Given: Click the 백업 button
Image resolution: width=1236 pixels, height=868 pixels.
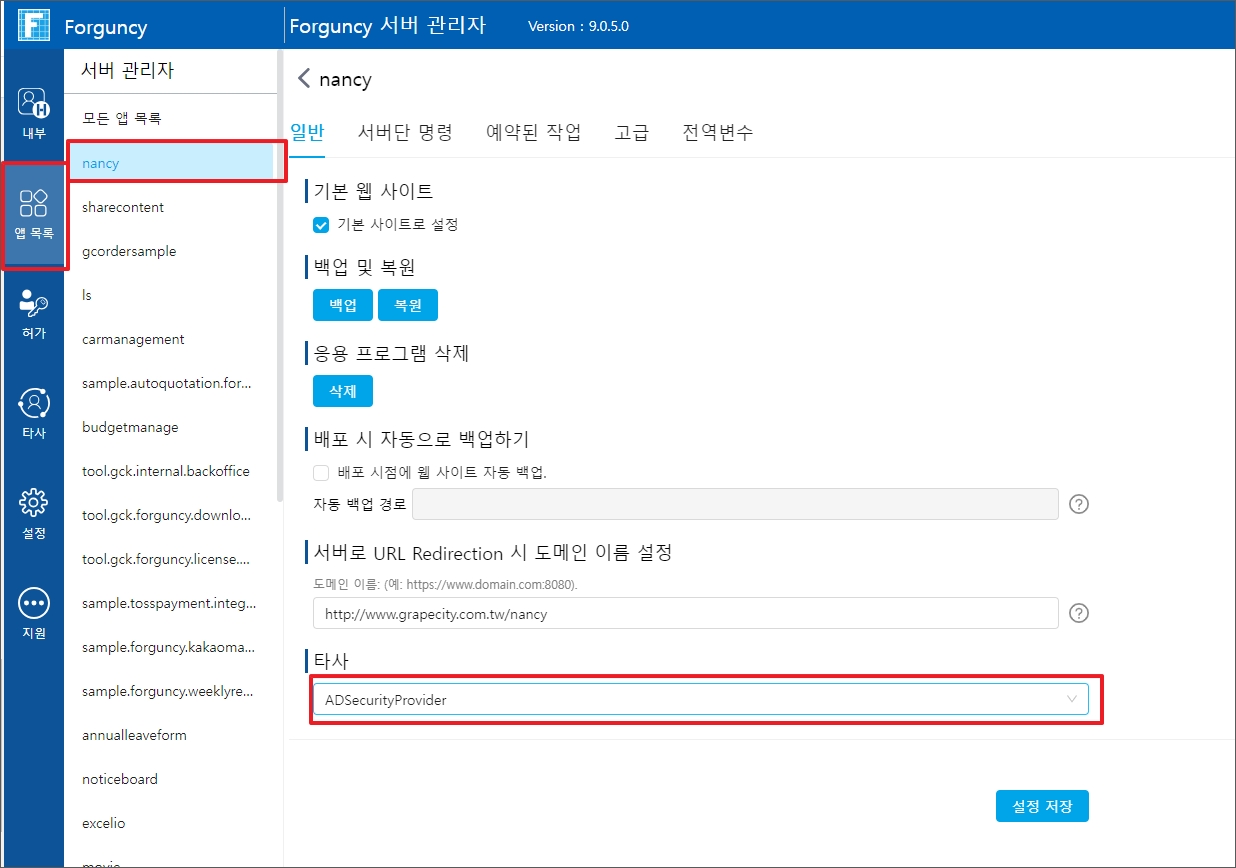Looking at the screenshot, I should (343, 305).
